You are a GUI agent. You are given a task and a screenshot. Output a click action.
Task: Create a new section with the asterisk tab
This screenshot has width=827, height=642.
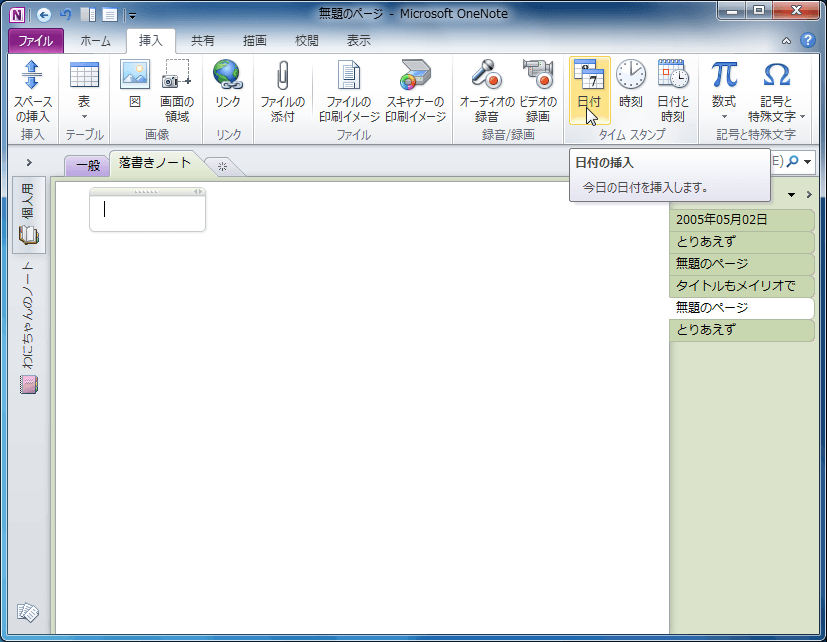(223, 167)
